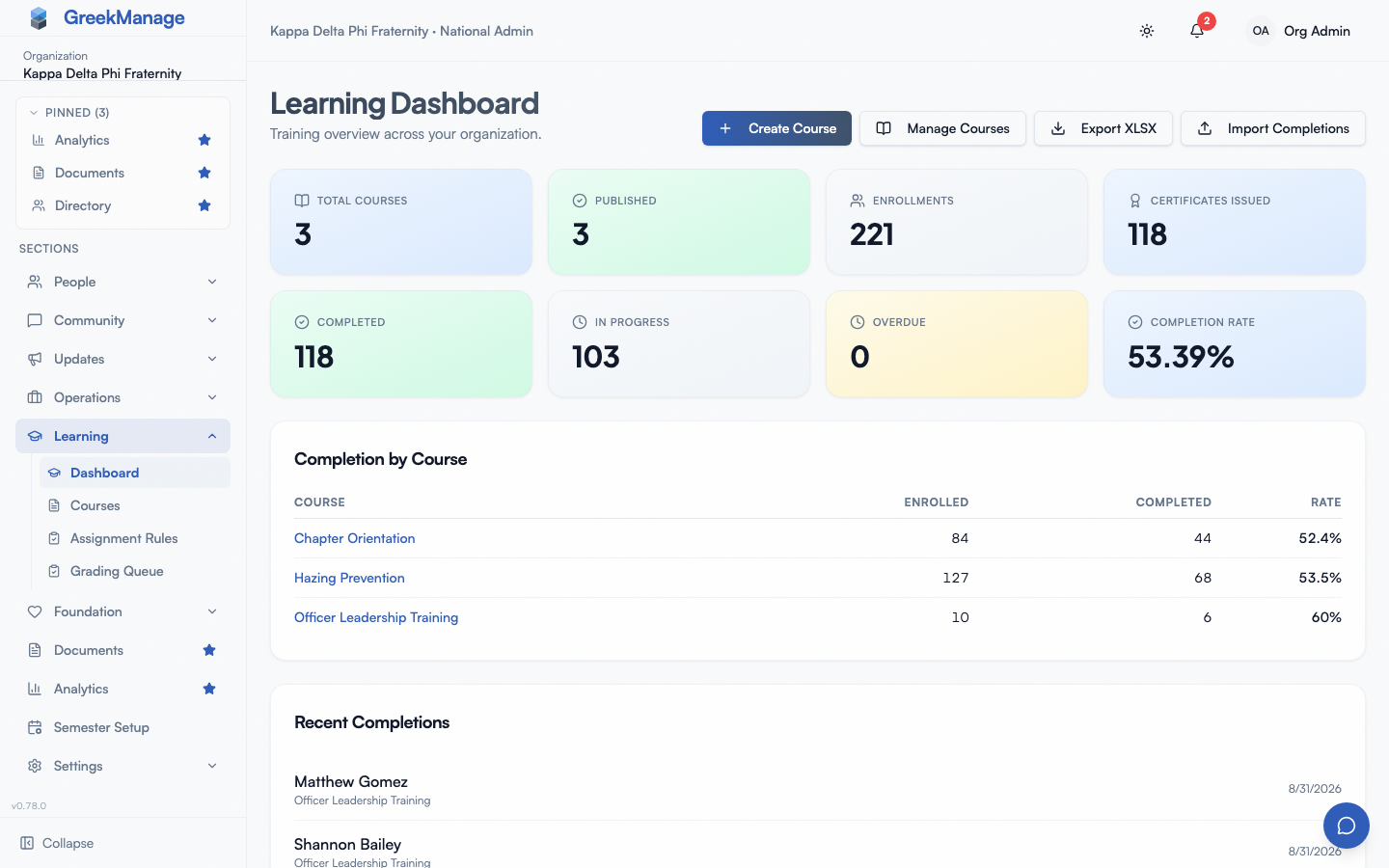Select the Completion Rate 53.39% card
Image resolution: width=1389 pixels, height=868 pixels.
pos(1235,343)
